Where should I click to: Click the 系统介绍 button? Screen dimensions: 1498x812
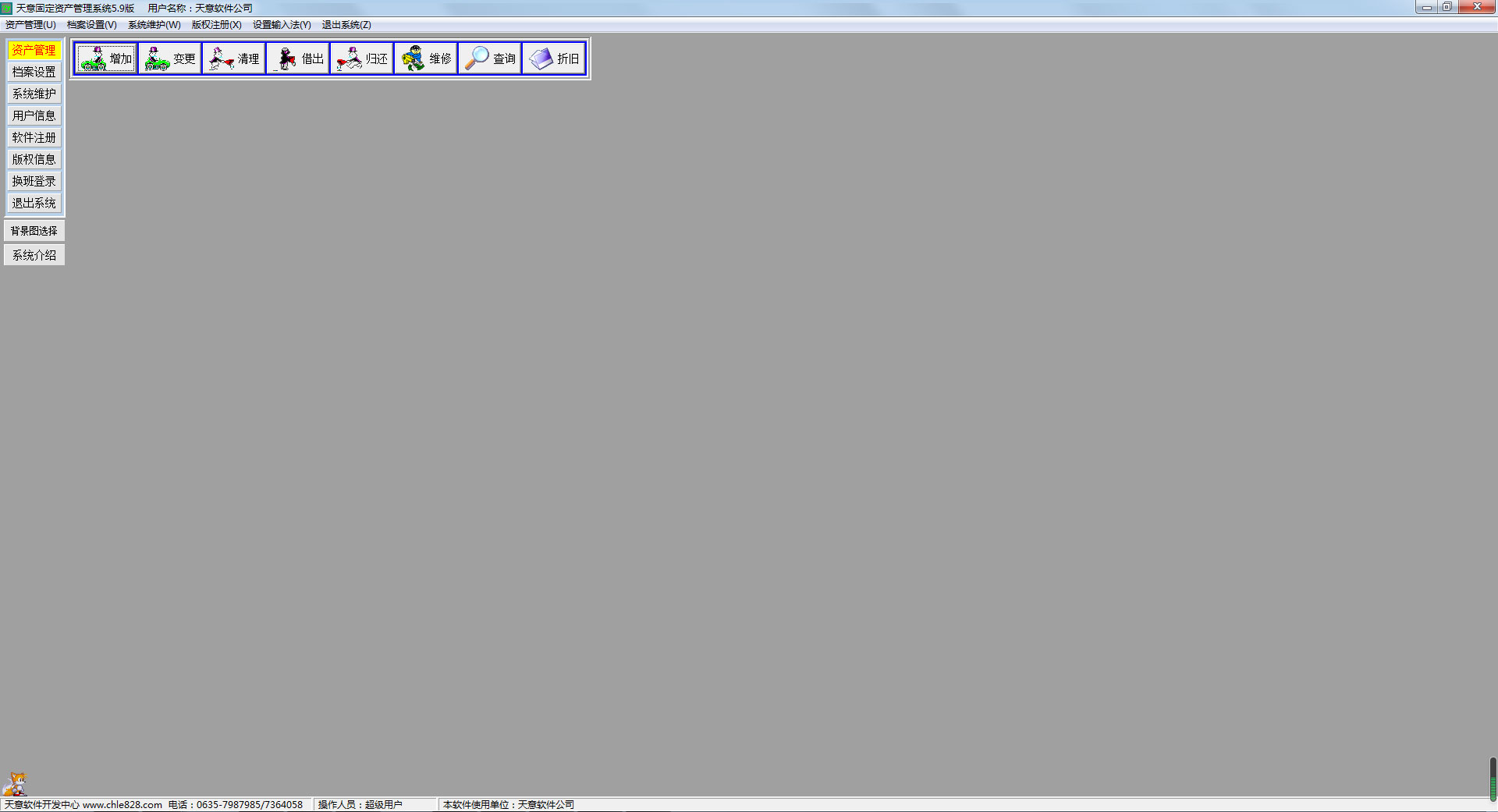pos(34,255)
